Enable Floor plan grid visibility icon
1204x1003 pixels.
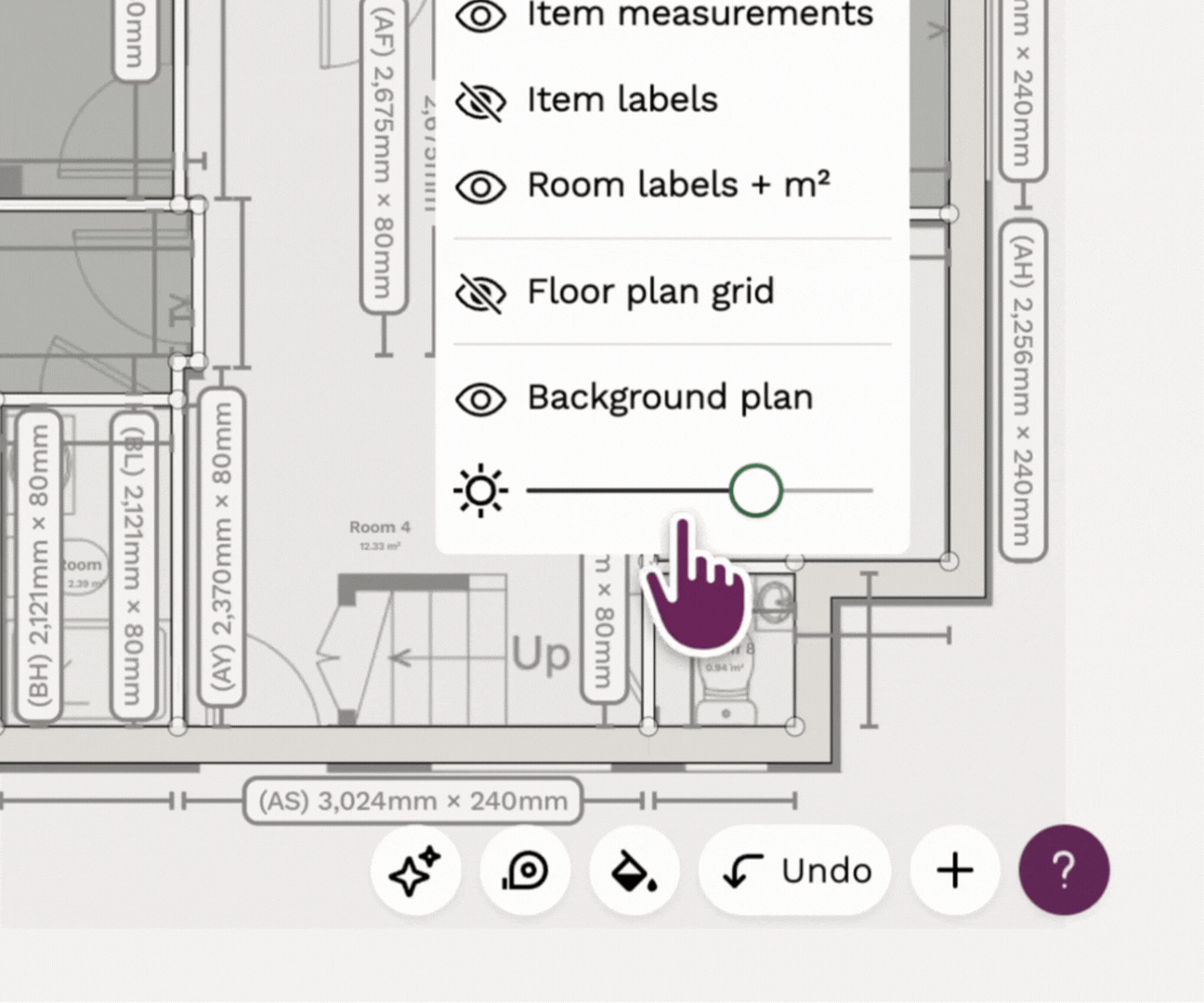pyautogui.click(x=480, y=293)
